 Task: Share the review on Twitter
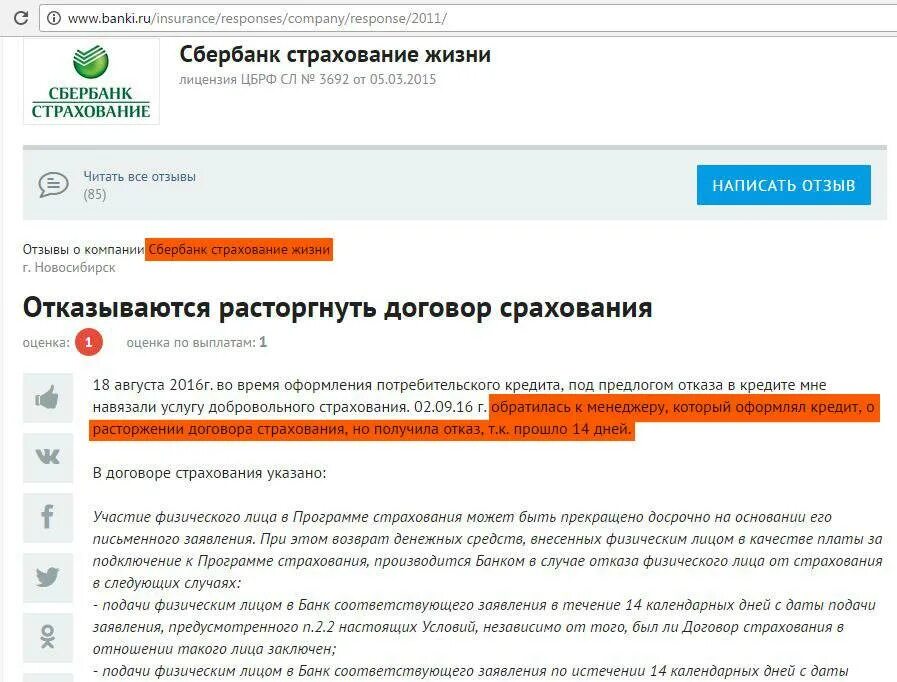48,577
